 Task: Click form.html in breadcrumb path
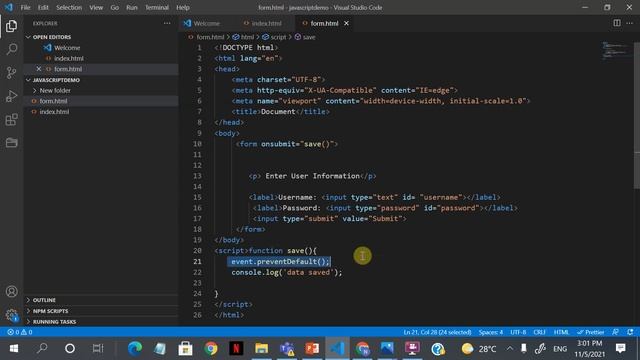point(210,37)
